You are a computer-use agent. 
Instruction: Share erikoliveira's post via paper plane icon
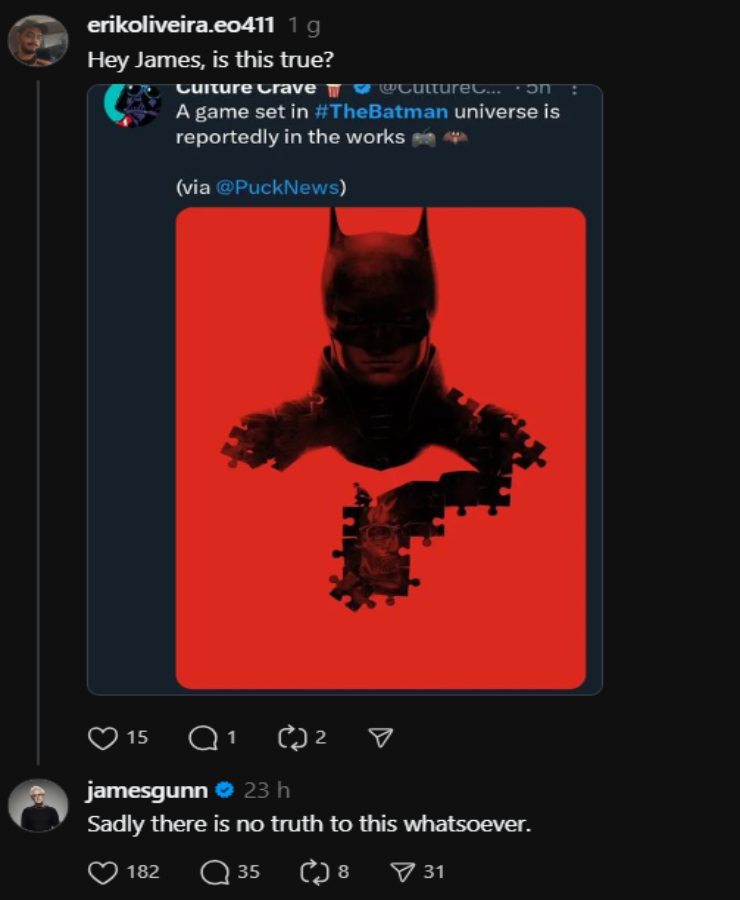click(380, 738)
